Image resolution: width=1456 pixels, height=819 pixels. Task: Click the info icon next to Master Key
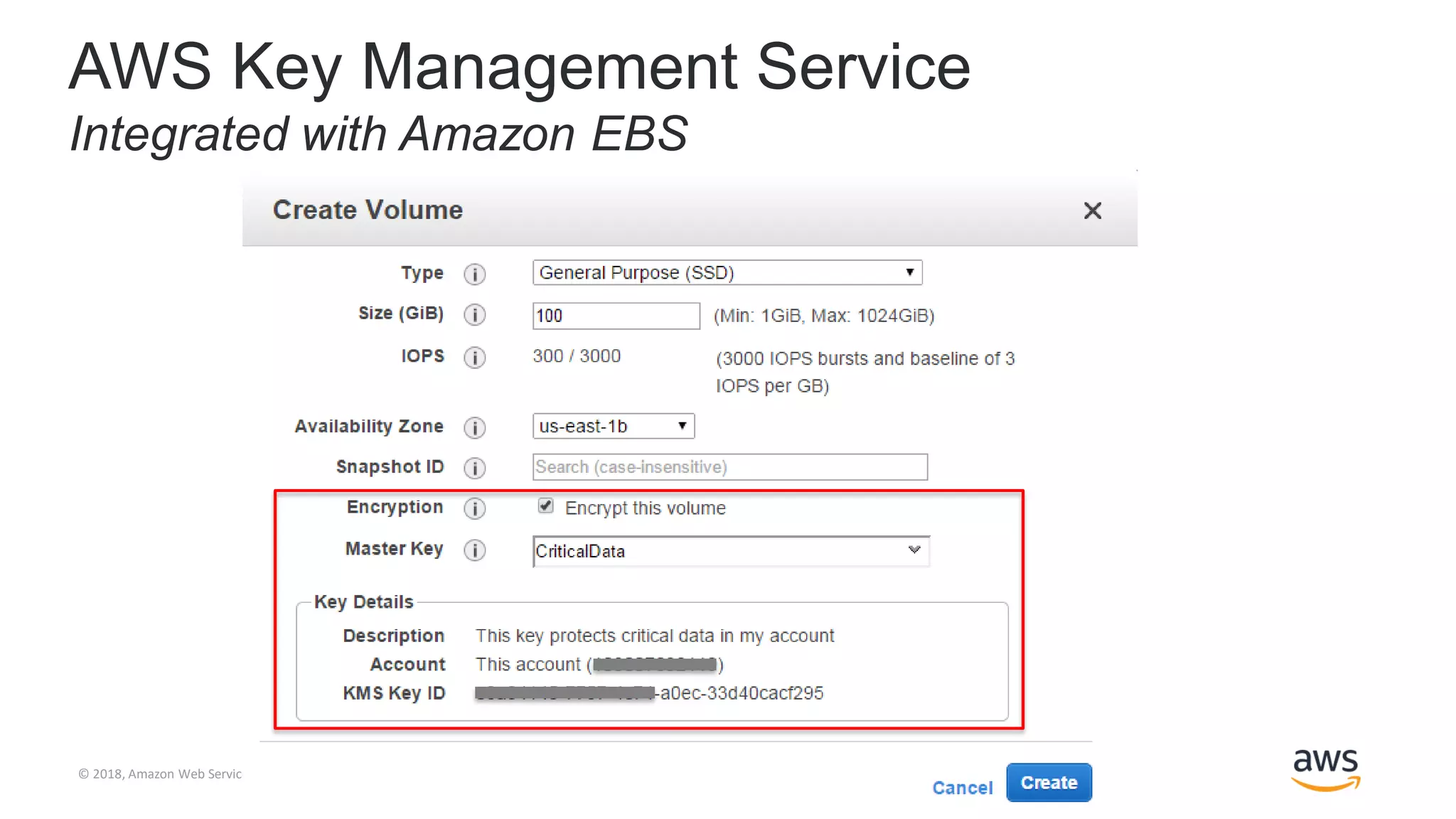[474, 550]
